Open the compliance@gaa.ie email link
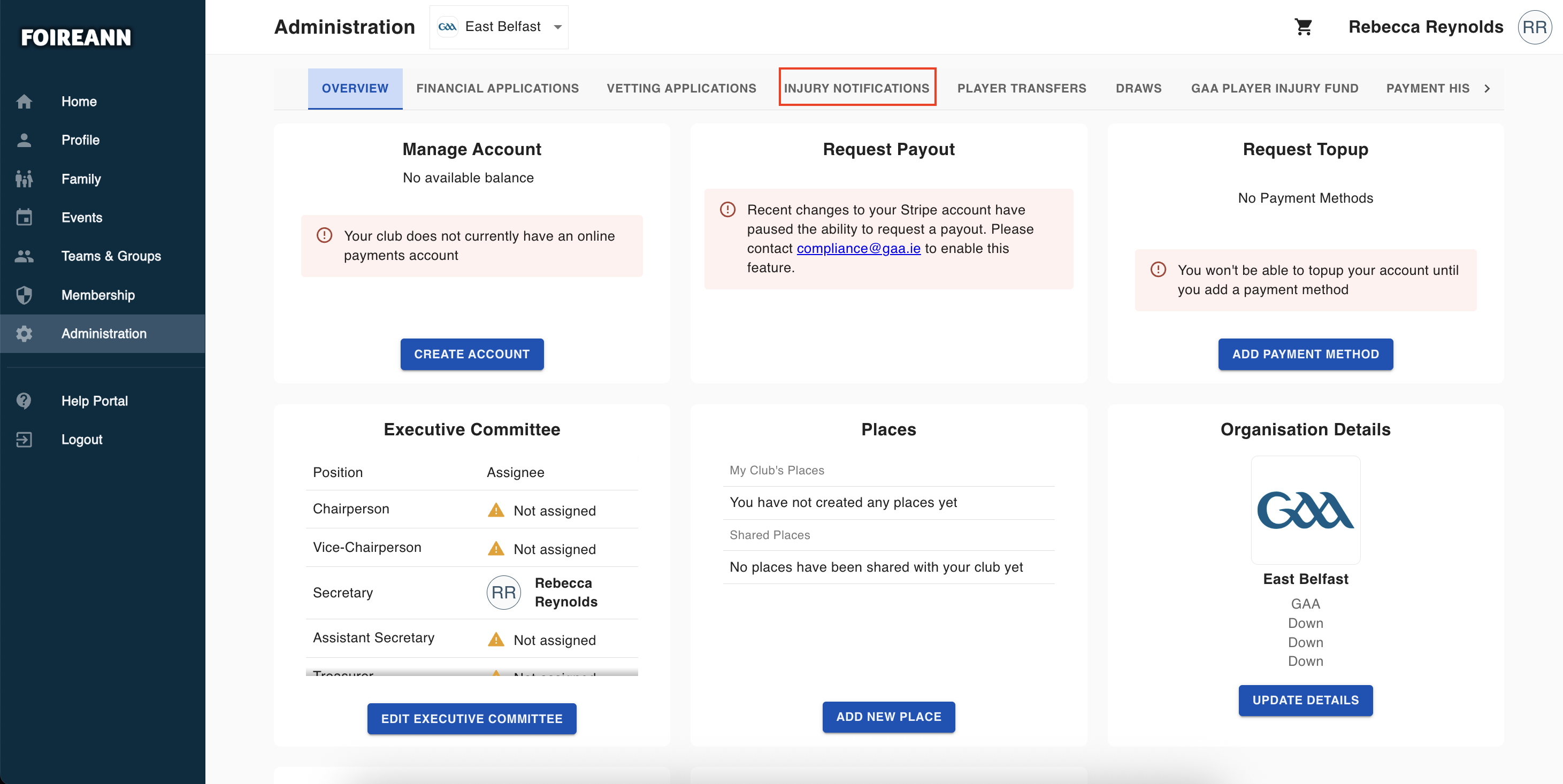Screen dimensions: 1563x784 tap(859, 248)
